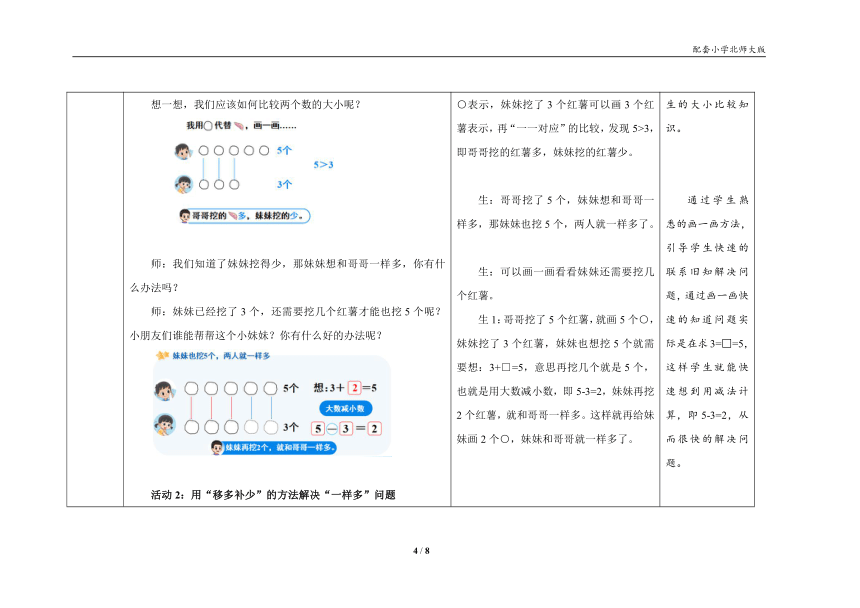Click the sister avatar in the lower circle diagram
This screenshot has width=860, height=608.
click(165, 425)
